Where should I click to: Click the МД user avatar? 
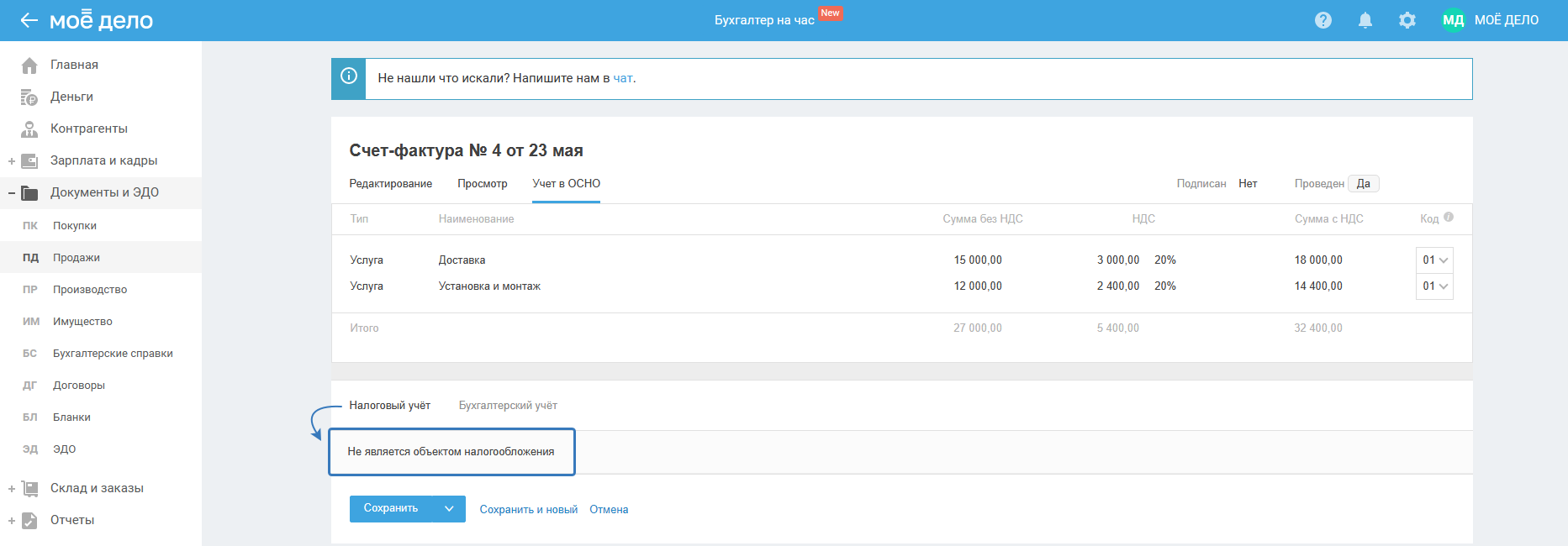[1453, 20]
